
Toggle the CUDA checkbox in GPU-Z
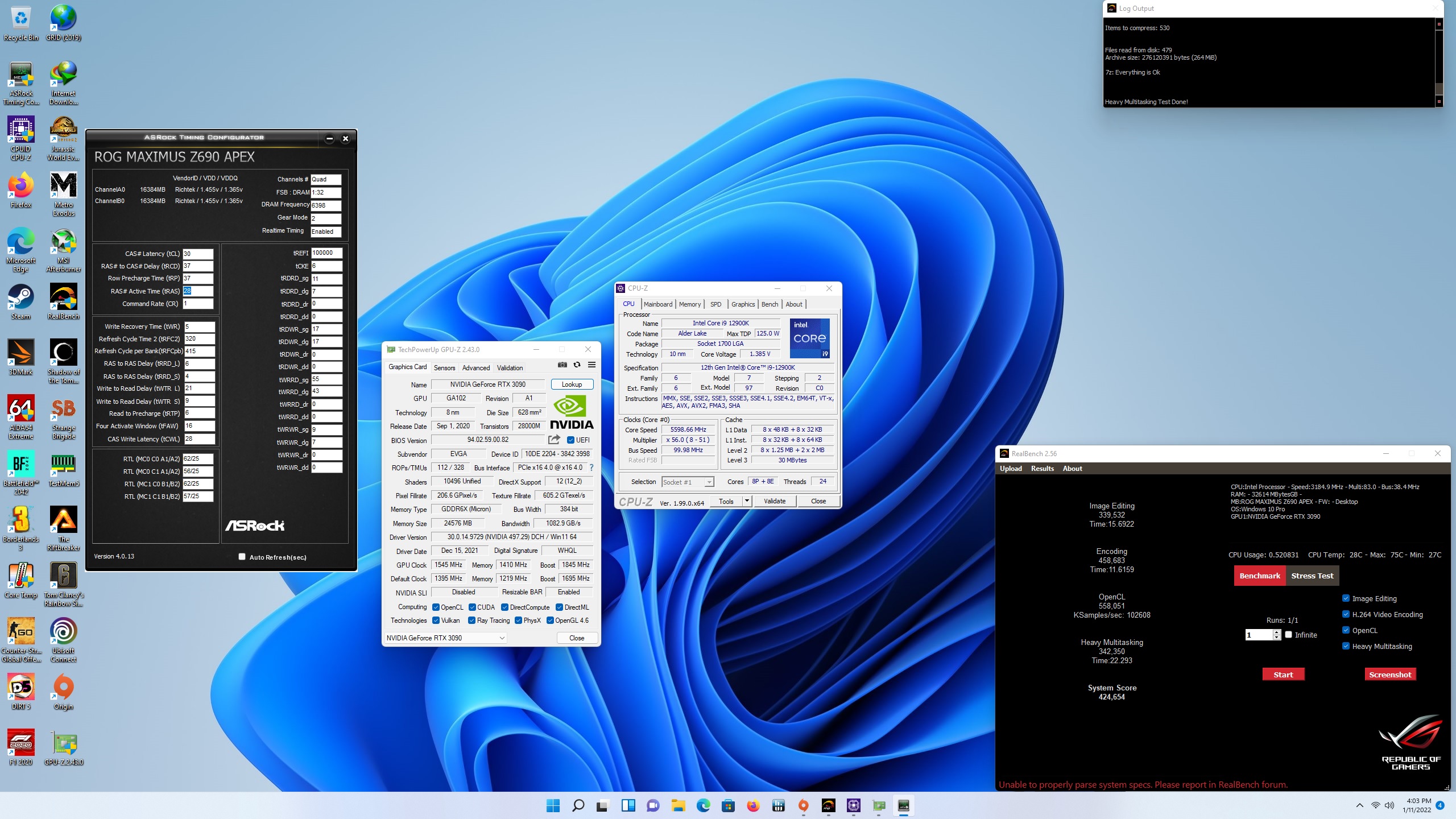pos(472,607)
